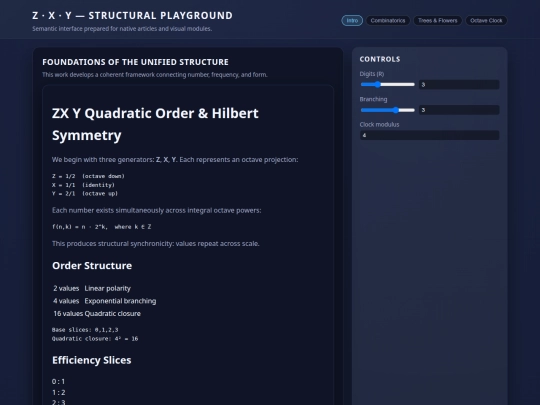
Task: Click the 'Foundations of the Unified Structure' heading
Action: [135, 62]
